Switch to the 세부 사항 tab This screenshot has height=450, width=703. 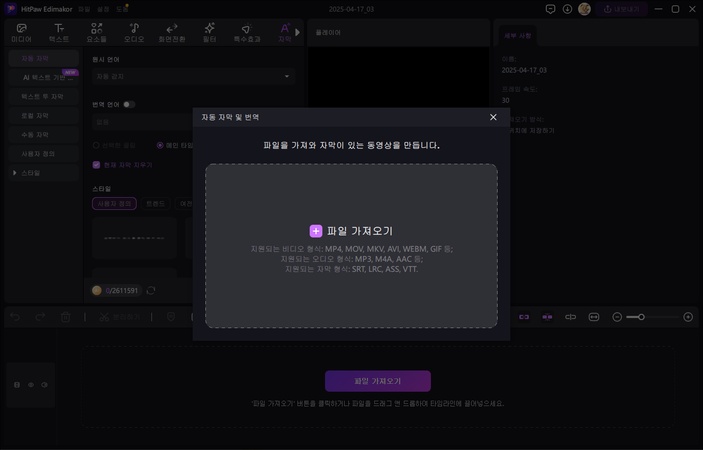(517, 35)
